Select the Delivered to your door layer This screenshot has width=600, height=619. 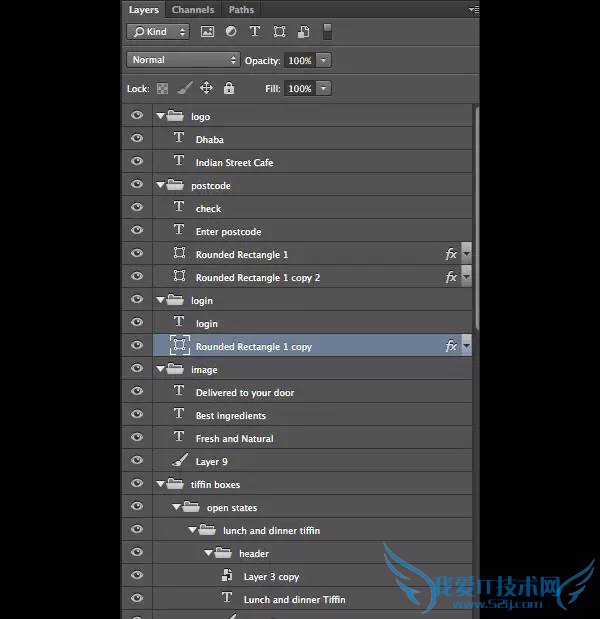click(x=312, y=392)
